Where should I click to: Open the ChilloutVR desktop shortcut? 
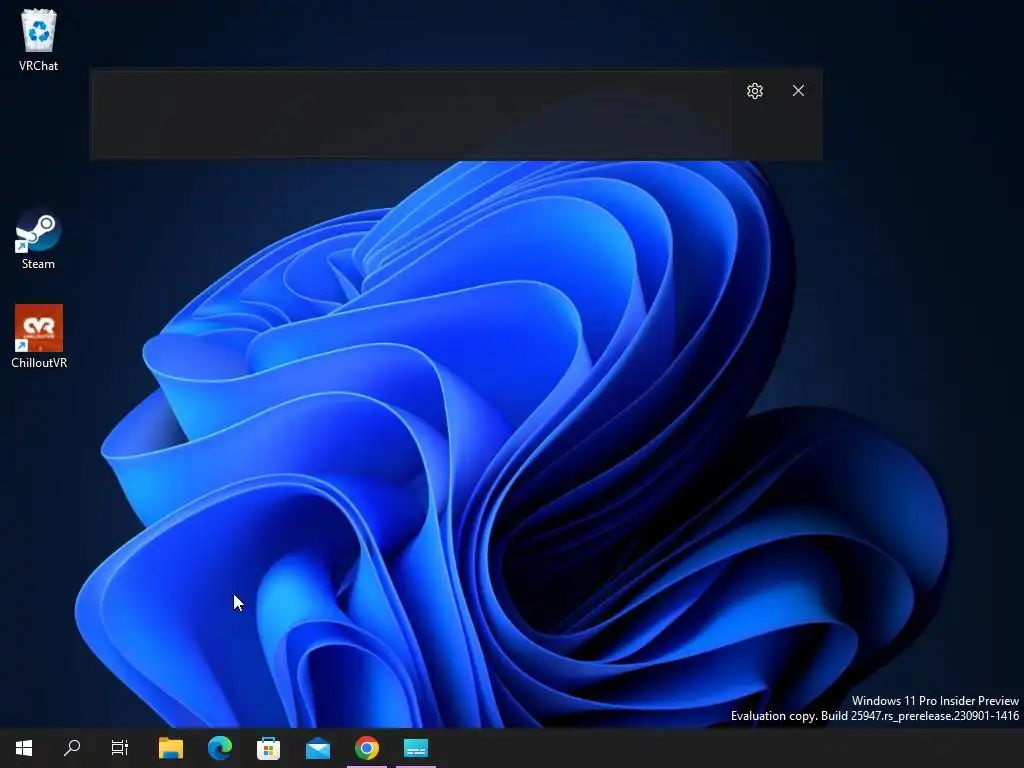point(39,336)
